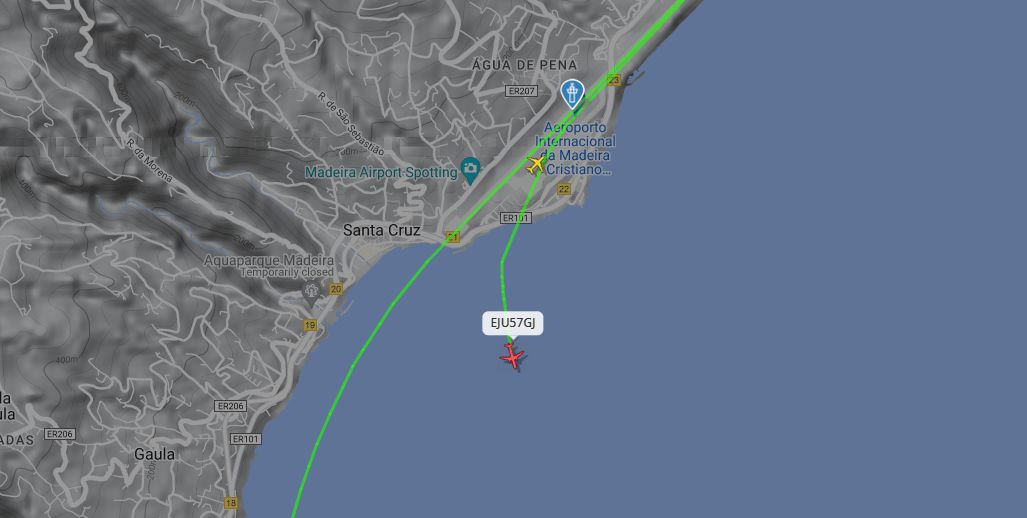This screenshot has width=1027, height=518.
Task: Click the EJU57GJ callsign label
Action: tap(513, 323)
